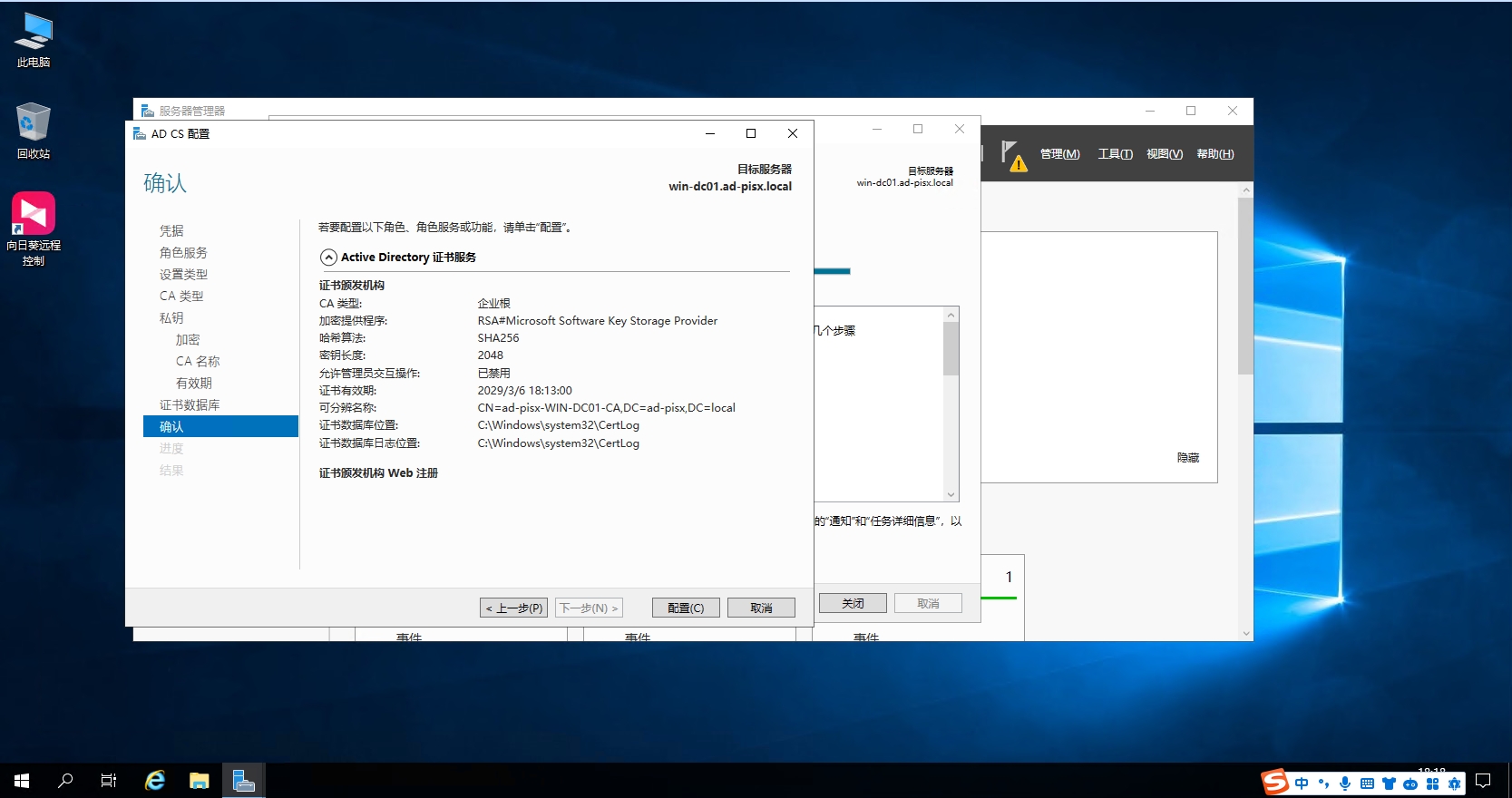Open the Action Center notification icon
1512x798 pixels.
(1483, 781)
